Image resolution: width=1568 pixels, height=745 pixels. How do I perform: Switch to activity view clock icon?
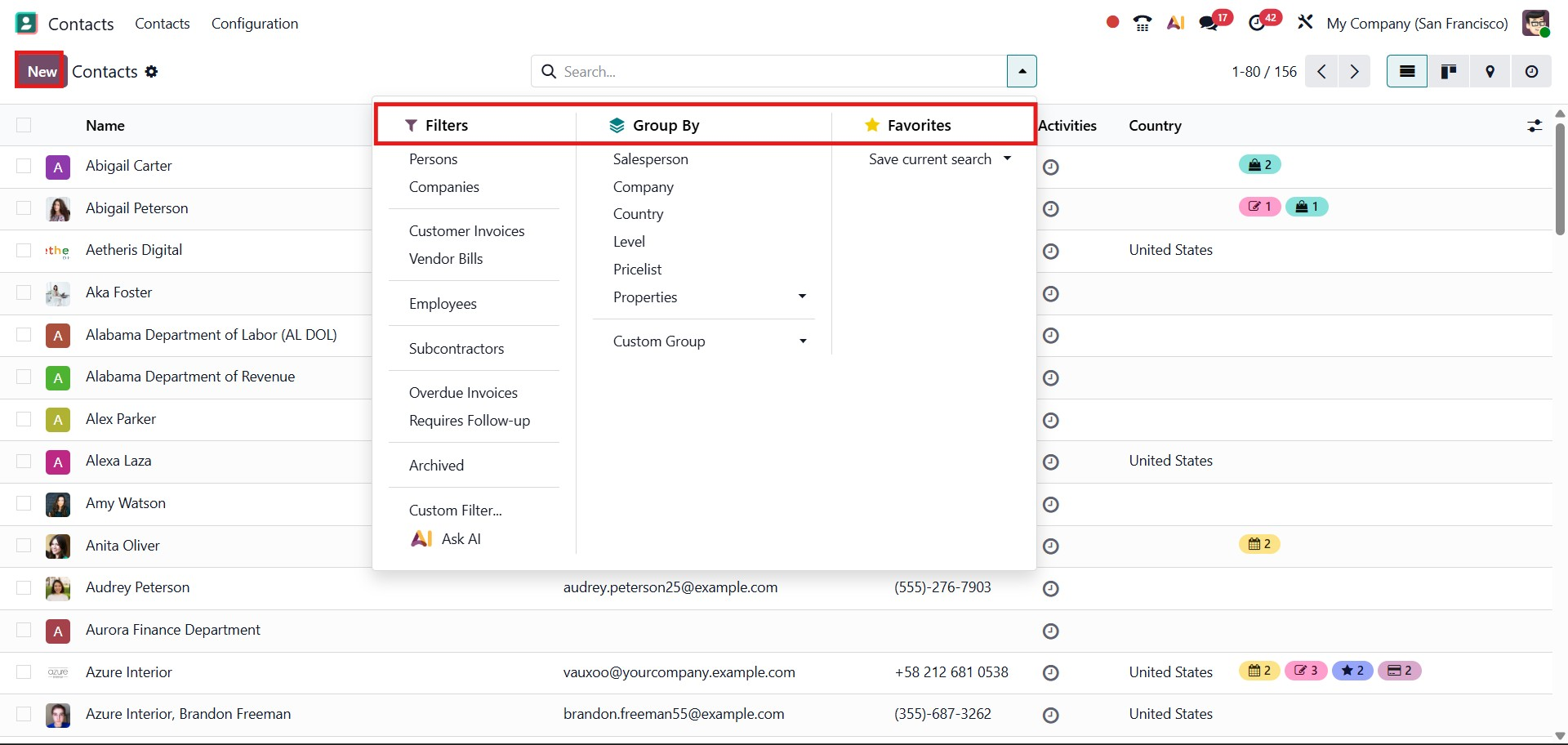click(x=1531, y=72)
